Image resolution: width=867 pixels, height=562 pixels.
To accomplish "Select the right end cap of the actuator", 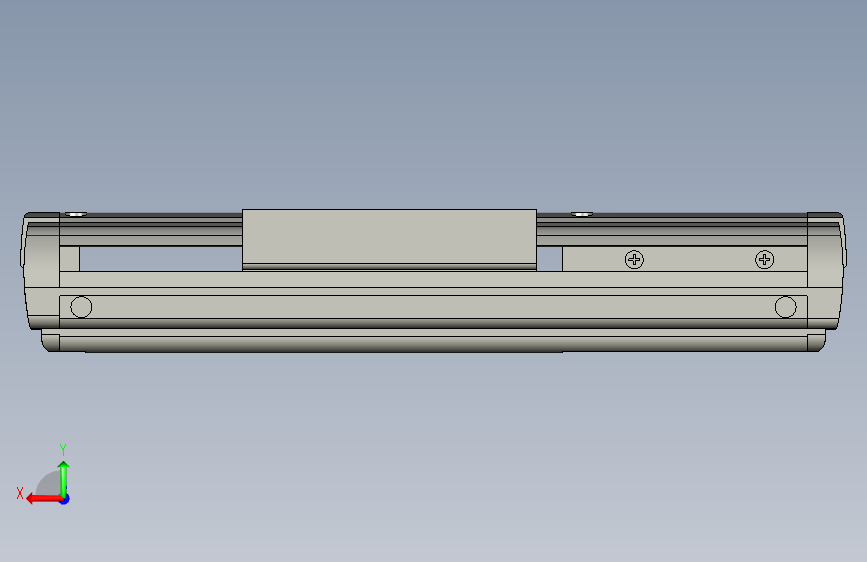I will 827,271.
